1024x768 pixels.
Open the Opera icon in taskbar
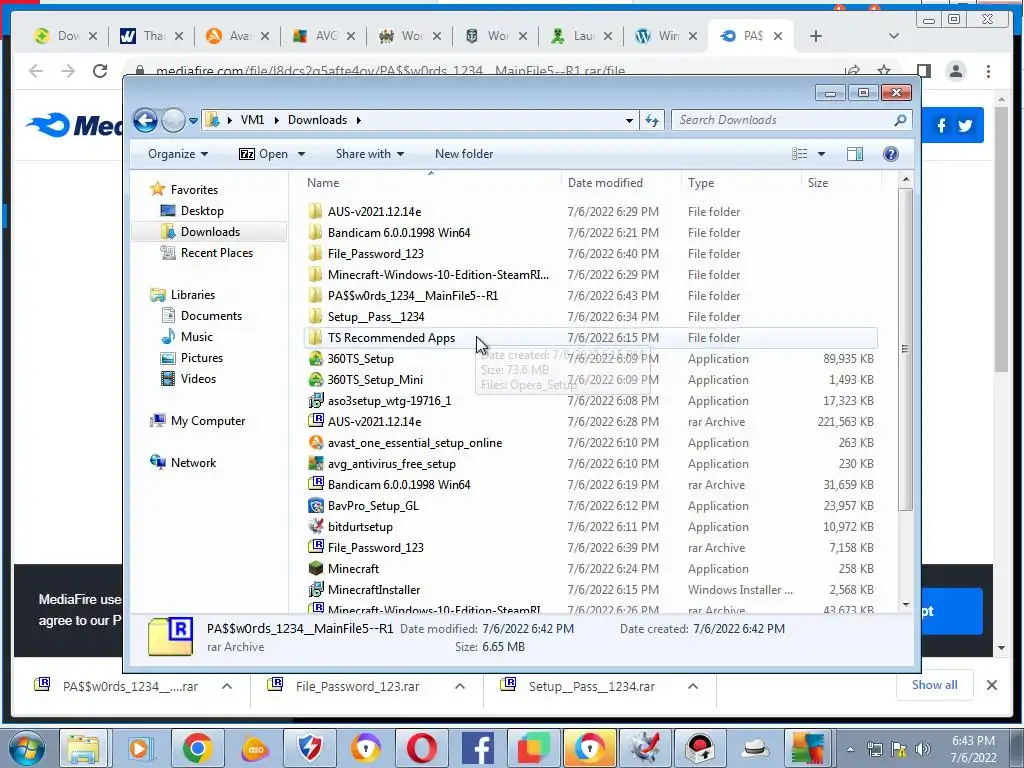click(422, 748)
